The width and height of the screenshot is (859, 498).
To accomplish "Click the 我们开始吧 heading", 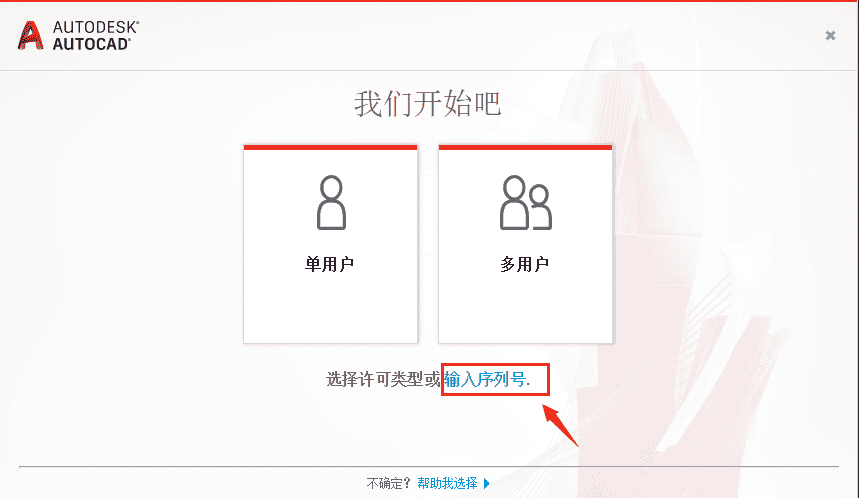I will point(427,104).
